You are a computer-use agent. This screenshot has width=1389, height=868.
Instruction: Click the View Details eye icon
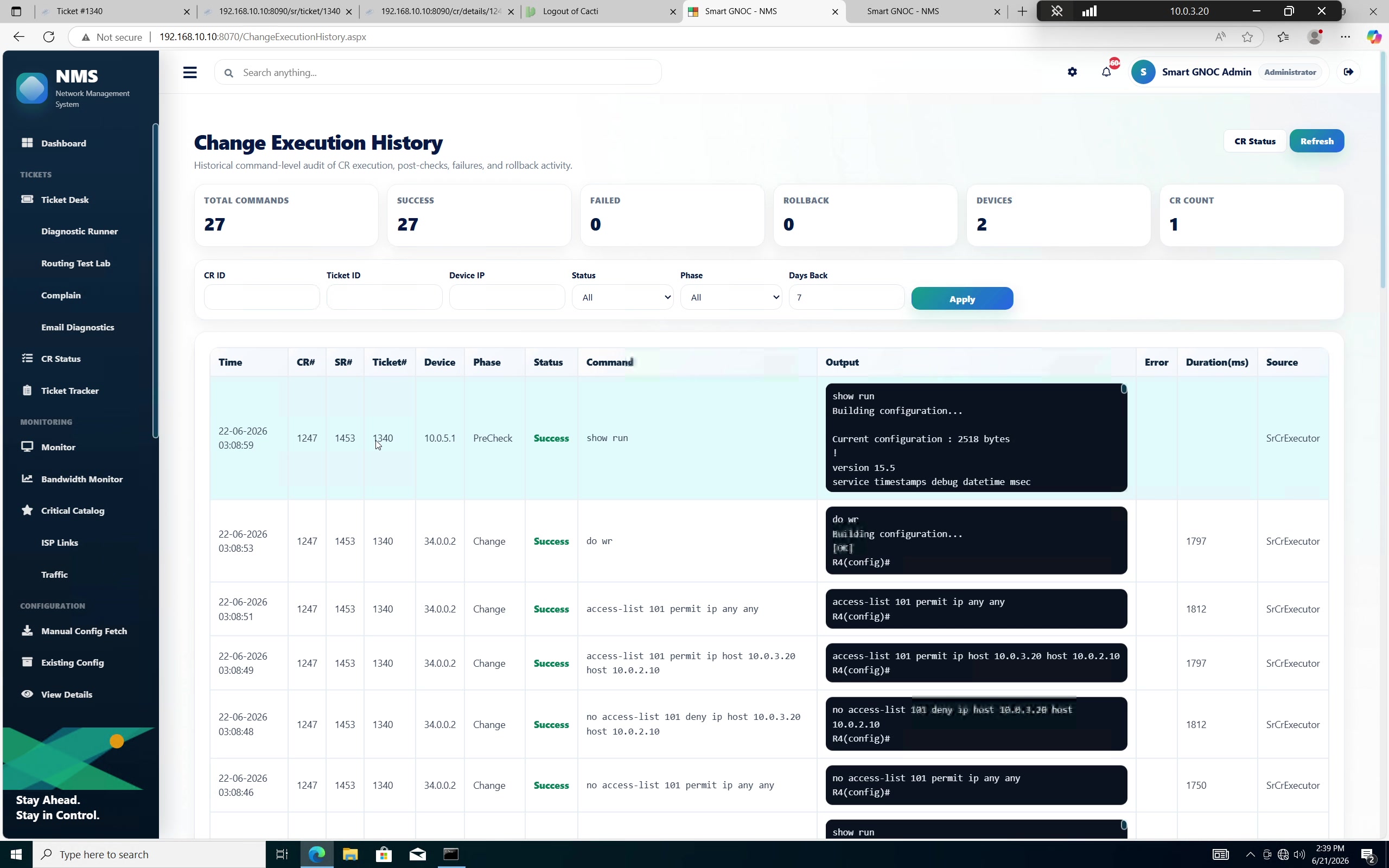point(27,694)
